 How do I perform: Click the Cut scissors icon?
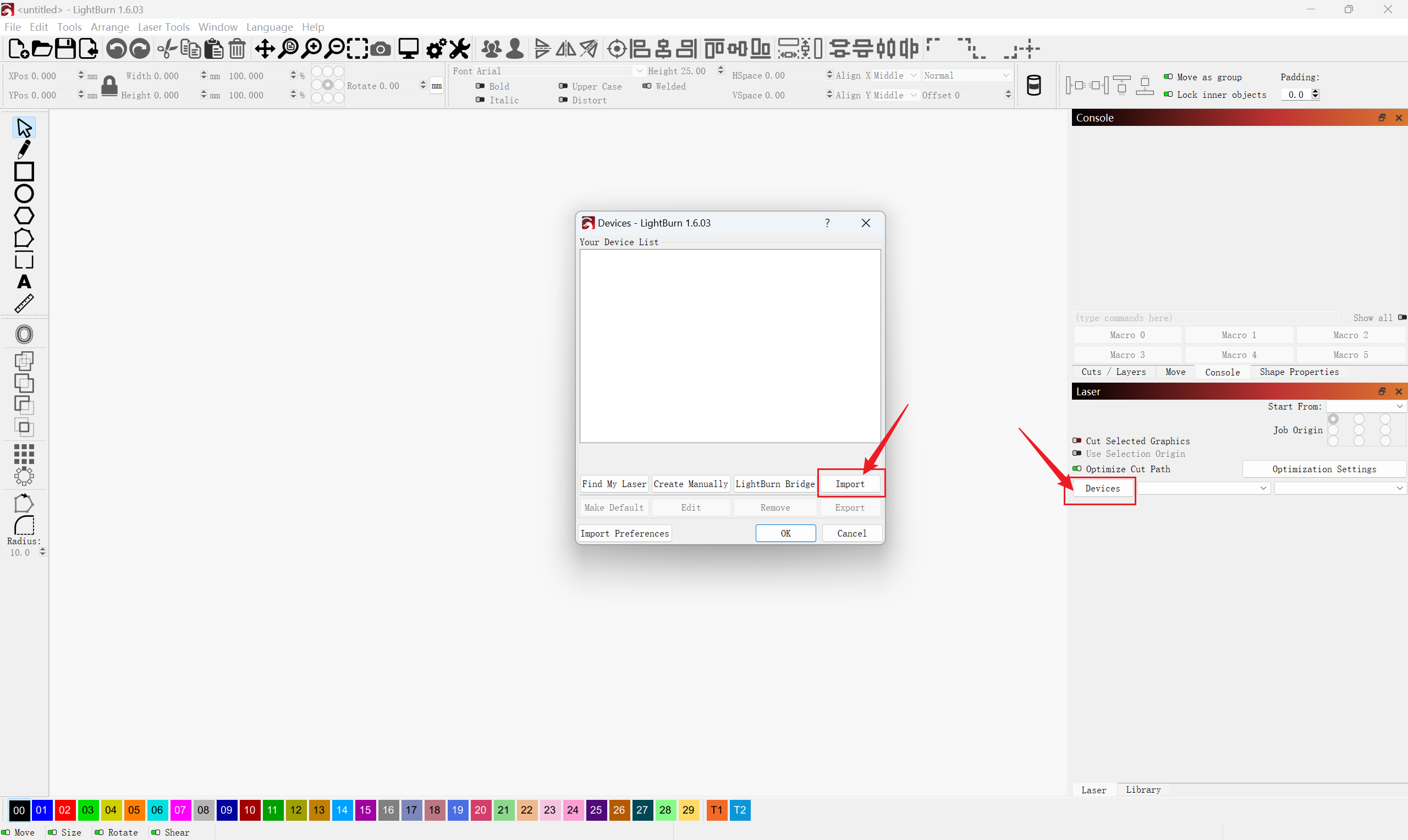pyautogui.click(x=168, y=49)
